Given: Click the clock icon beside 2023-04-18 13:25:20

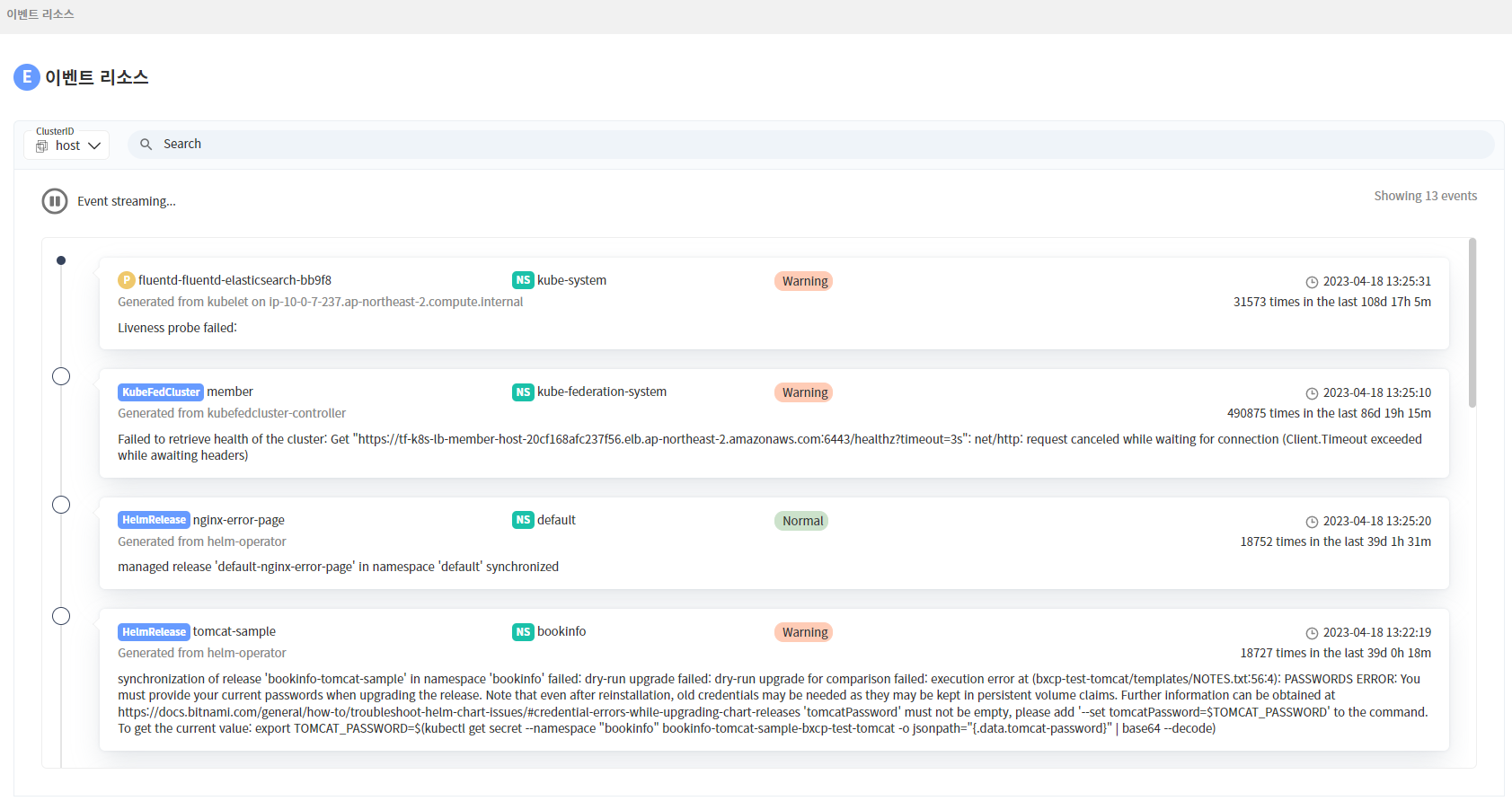Looking at the screenshot, I should pyautogui.click(x=1312, y=522).
